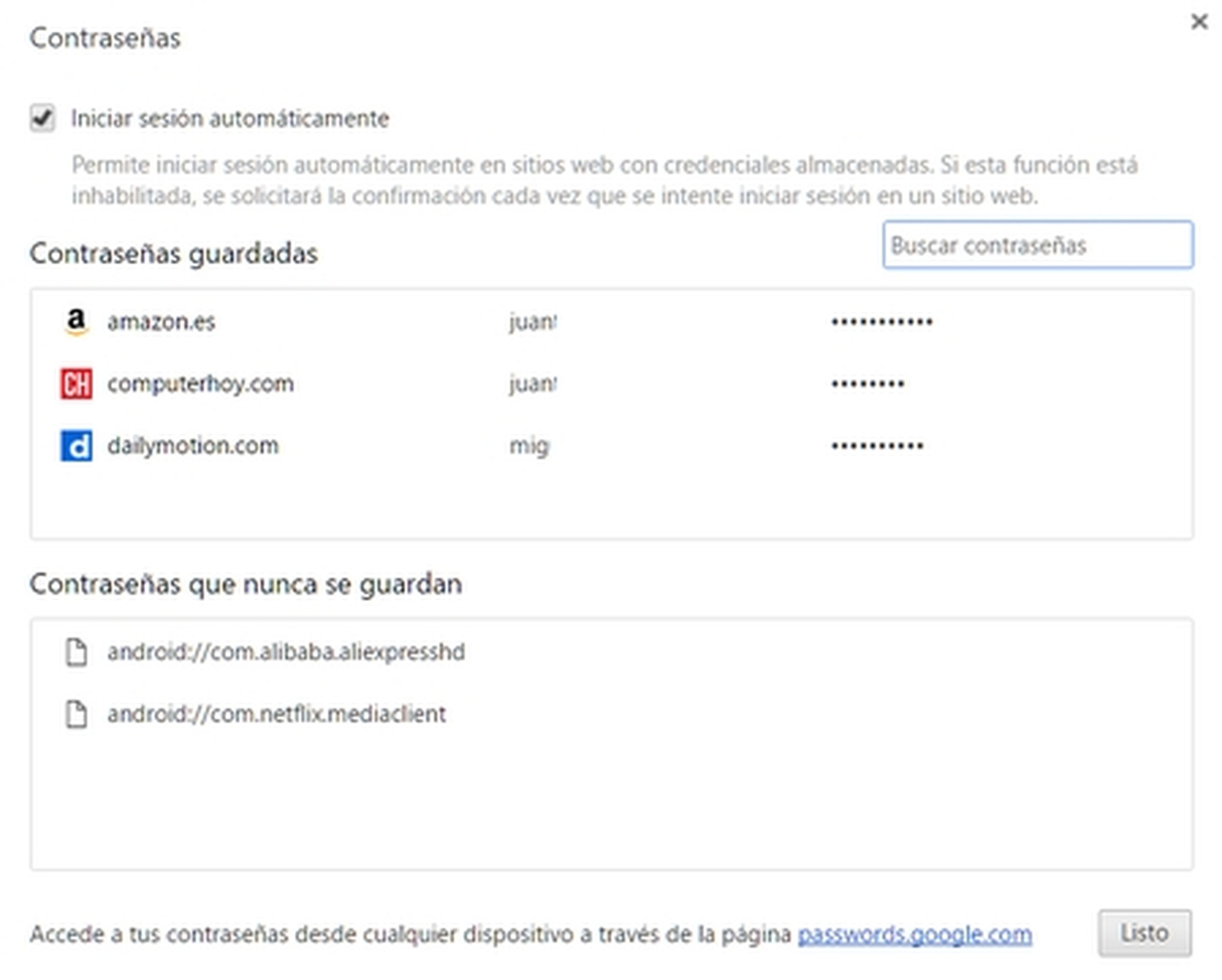Click the amazon.es masked password dots
Image resolution: width=1222 pixels, height=980 pixels.
881,322
